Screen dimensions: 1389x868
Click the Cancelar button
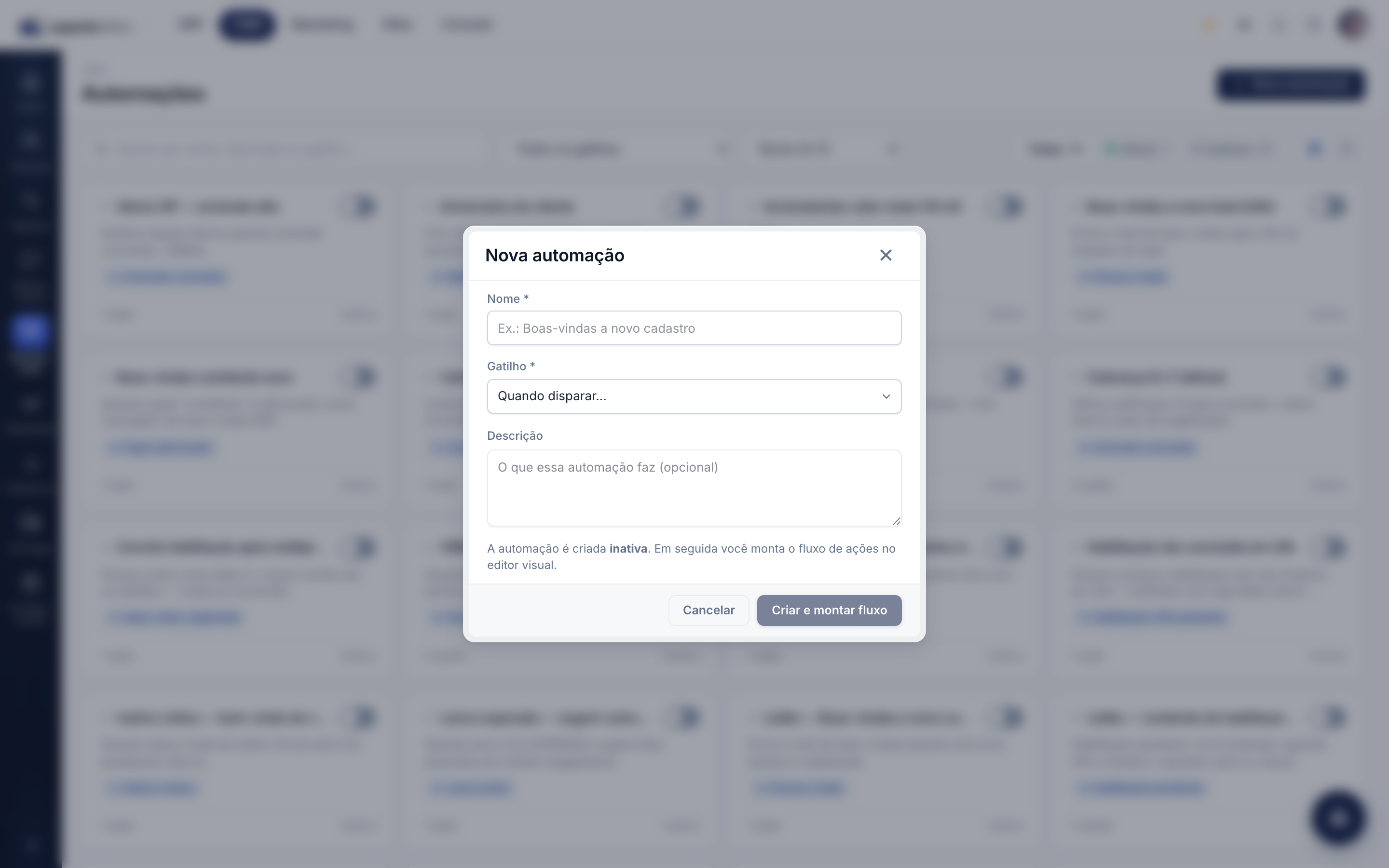pyautogui.click(x=708, y=610)
